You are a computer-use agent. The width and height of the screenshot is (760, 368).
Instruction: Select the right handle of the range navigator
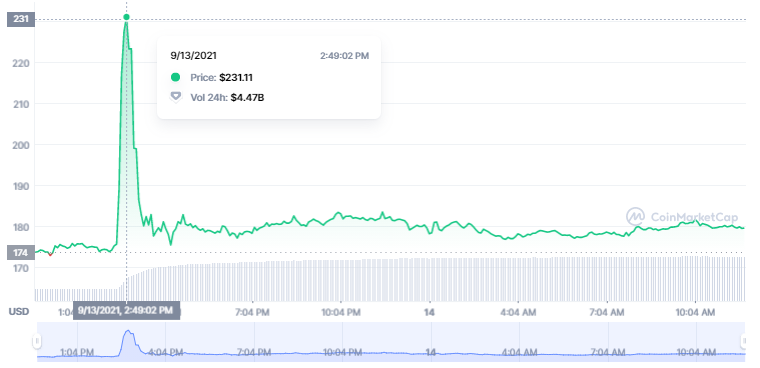[744, 341]
